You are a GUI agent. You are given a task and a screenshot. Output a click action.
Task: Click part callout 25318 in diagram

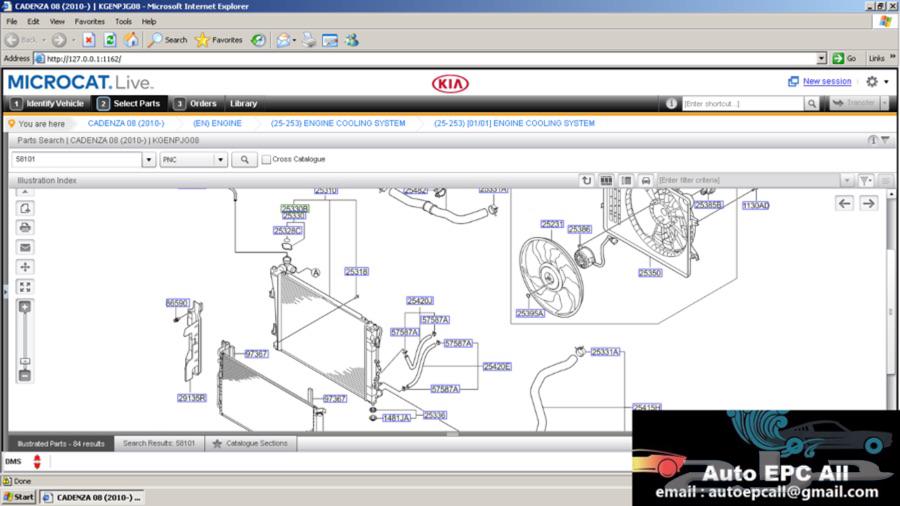356,271
